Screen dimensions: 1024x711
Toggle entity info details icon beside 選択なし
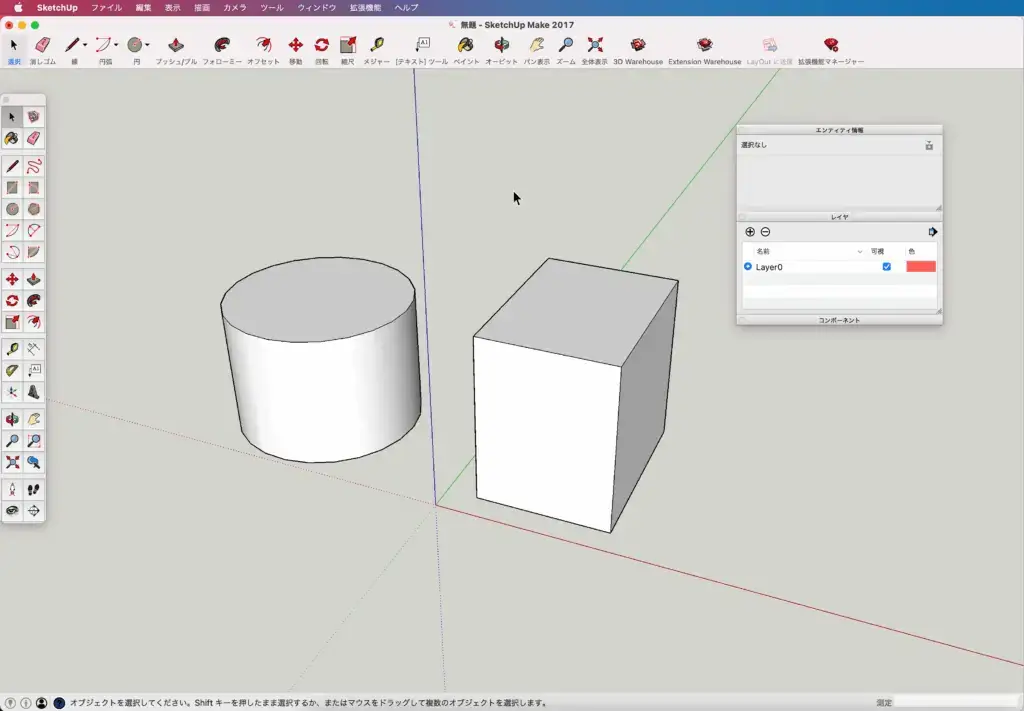click(x=929, y=145)
